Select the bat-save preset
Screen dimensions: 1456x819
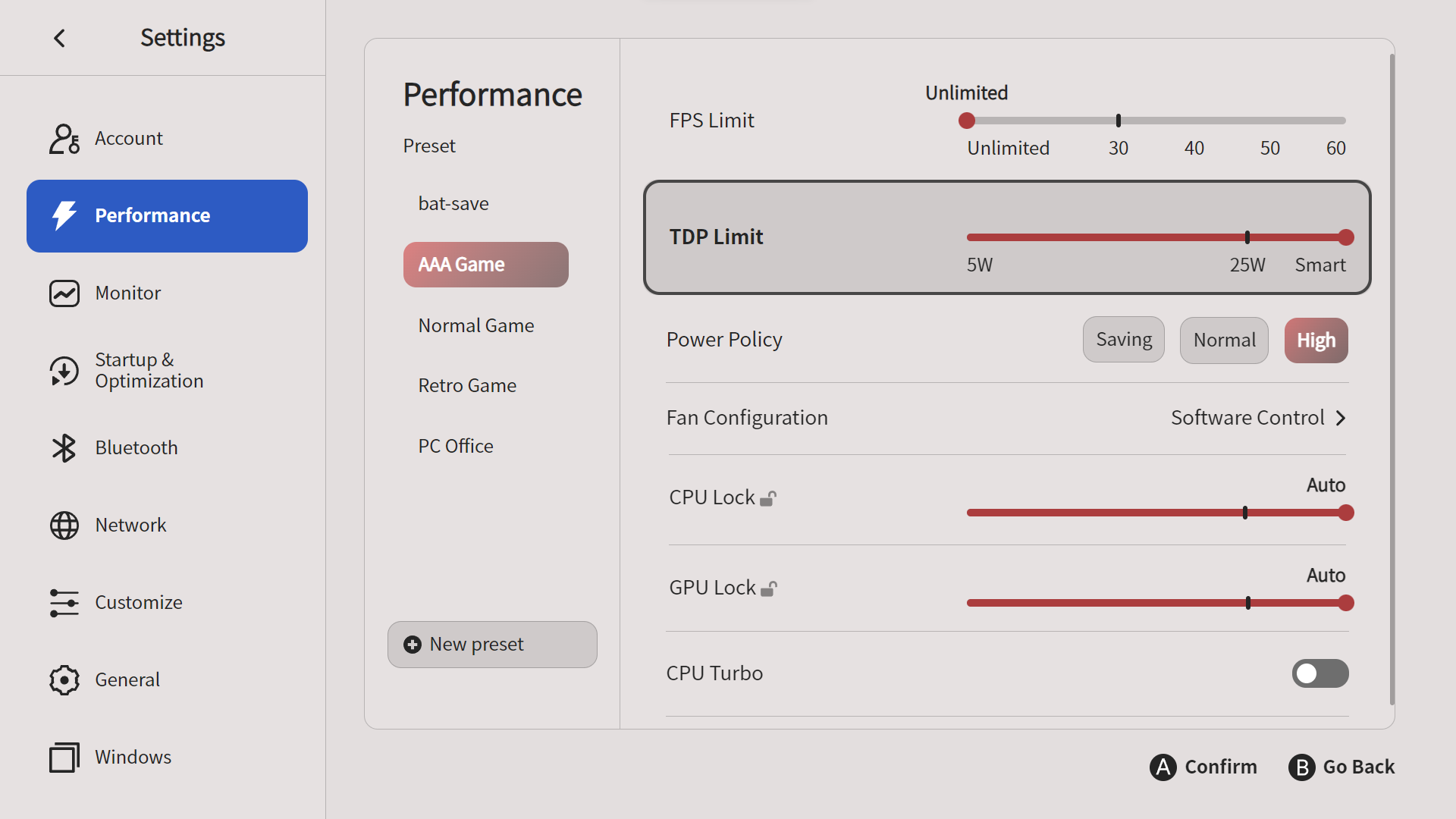coord(453,203)
